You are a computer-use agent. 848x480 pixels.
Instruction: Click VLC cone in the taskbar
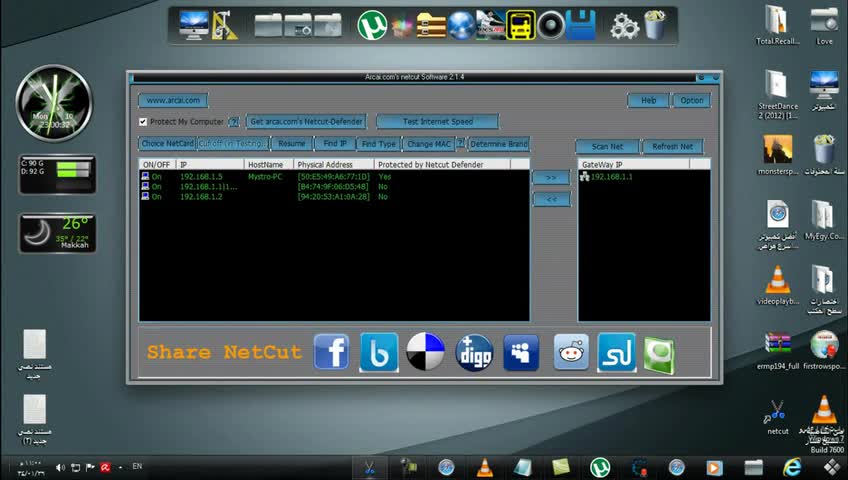[485, 467]
